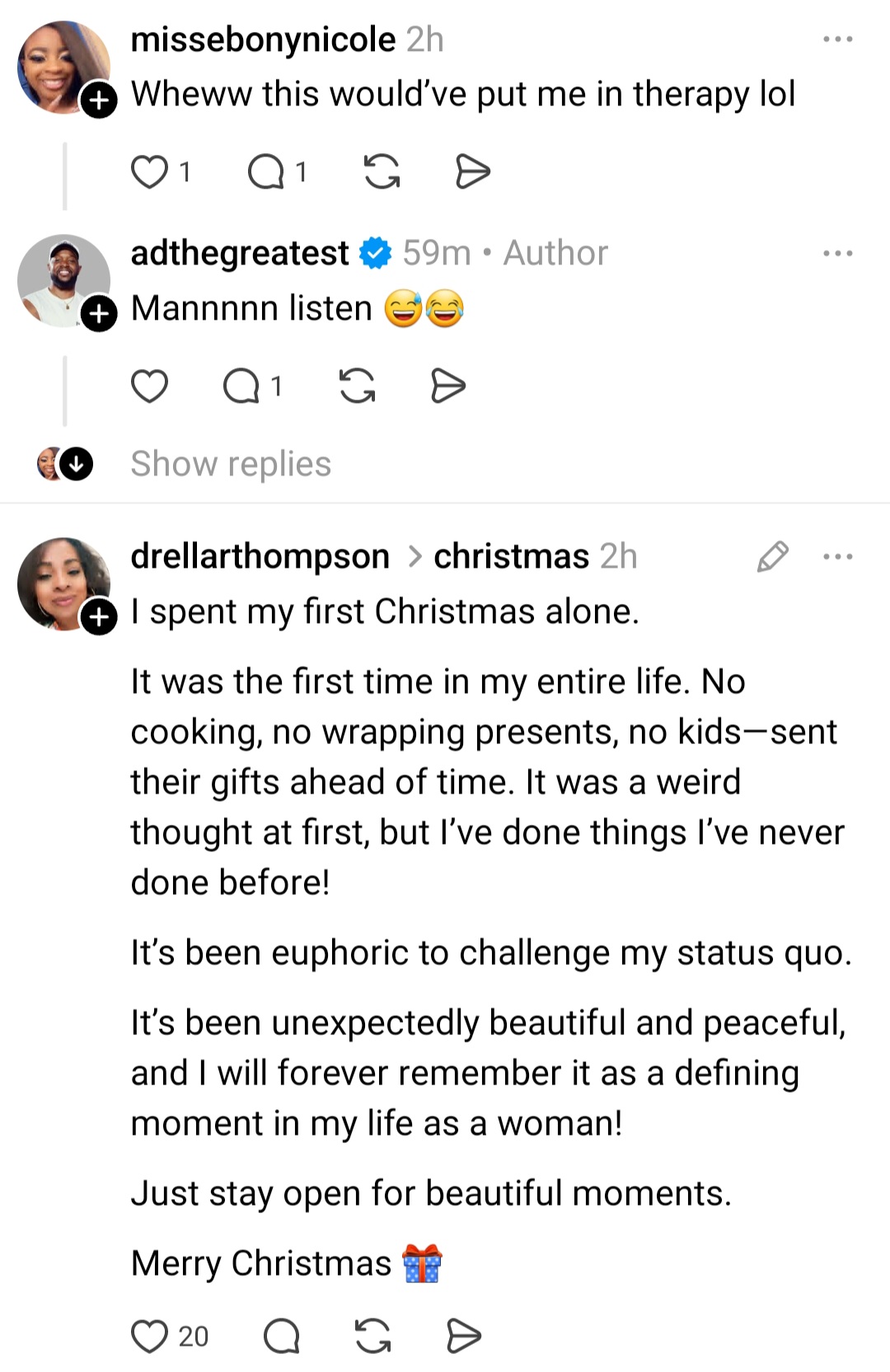This screenshot has height=1372, width=890.
Task: Repost adthegreatest's reply
Action: tap(357, 386)
